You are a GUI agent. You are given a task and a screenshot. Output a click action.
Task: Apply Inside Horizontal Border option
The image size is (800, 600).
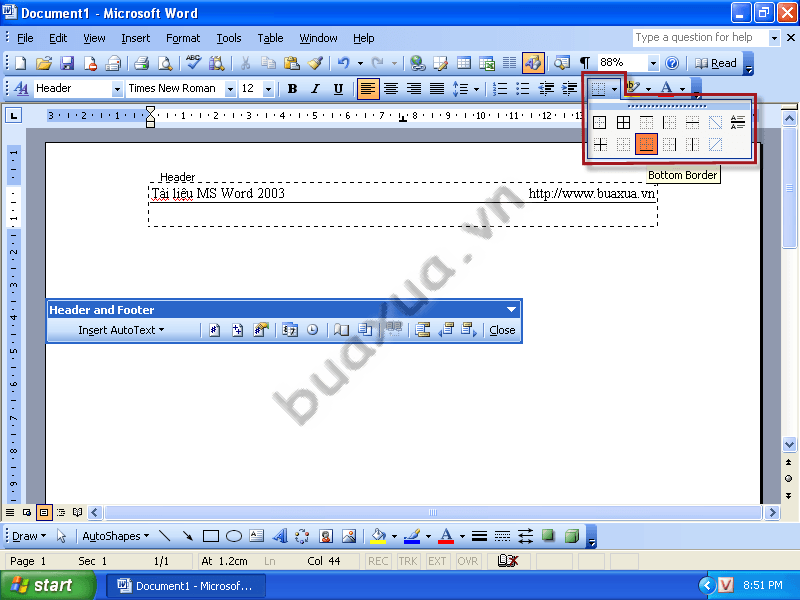point(692,122)
